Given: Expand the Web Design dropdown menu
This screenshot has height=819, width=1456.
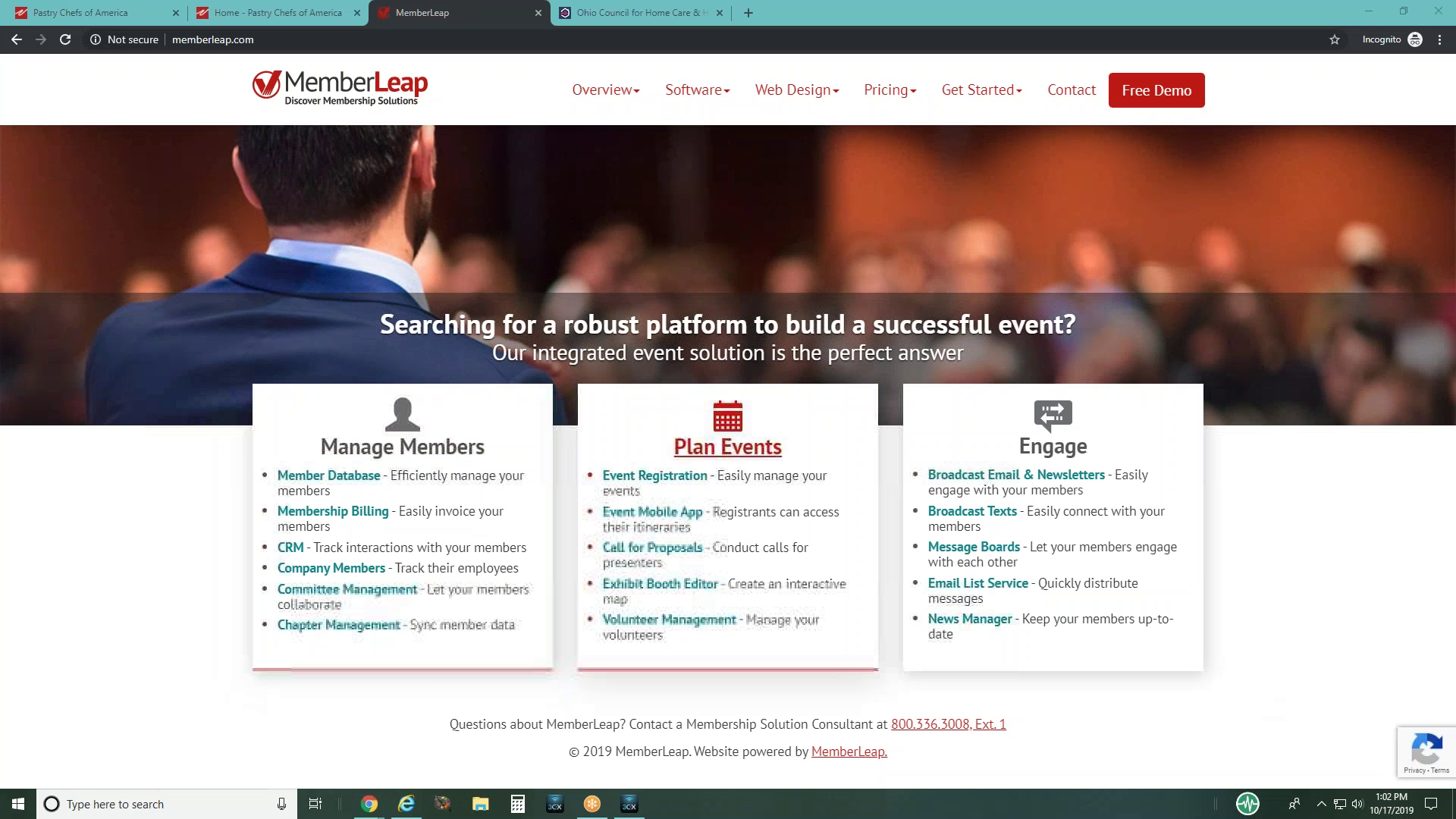Looking at the screenshot, I should 797,89.
